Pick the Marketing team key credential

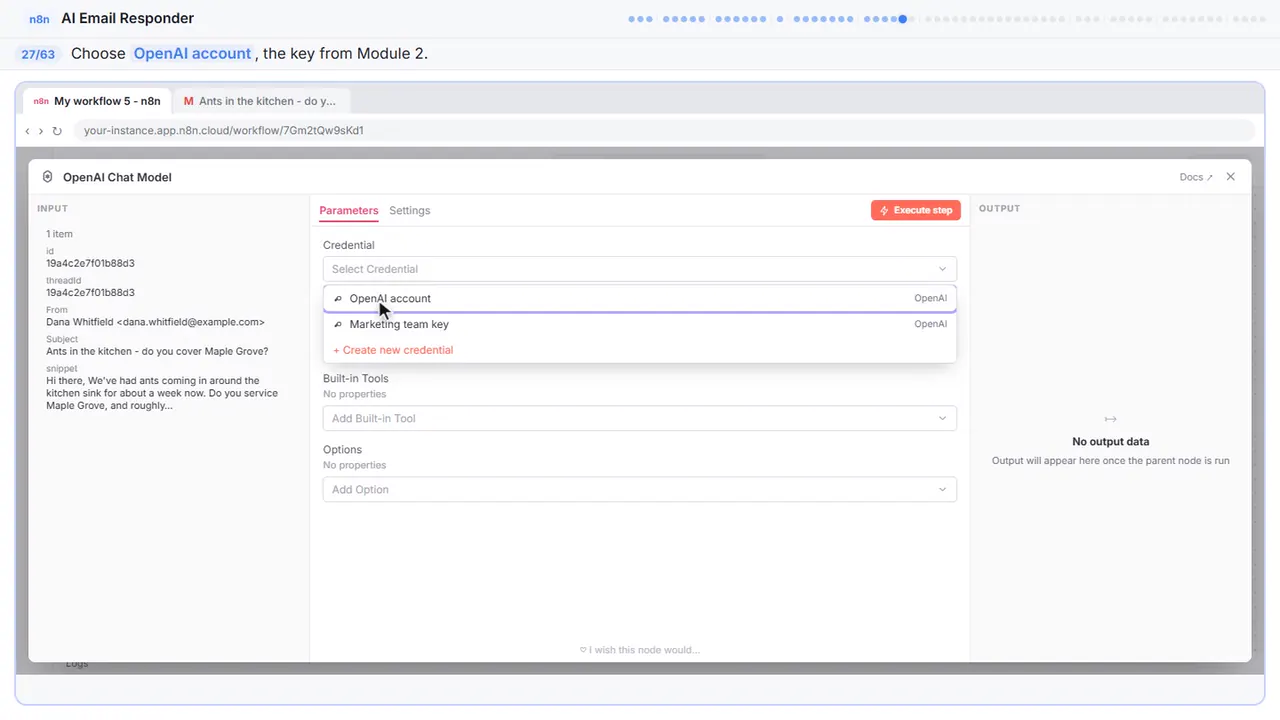(x=640, y=324)
